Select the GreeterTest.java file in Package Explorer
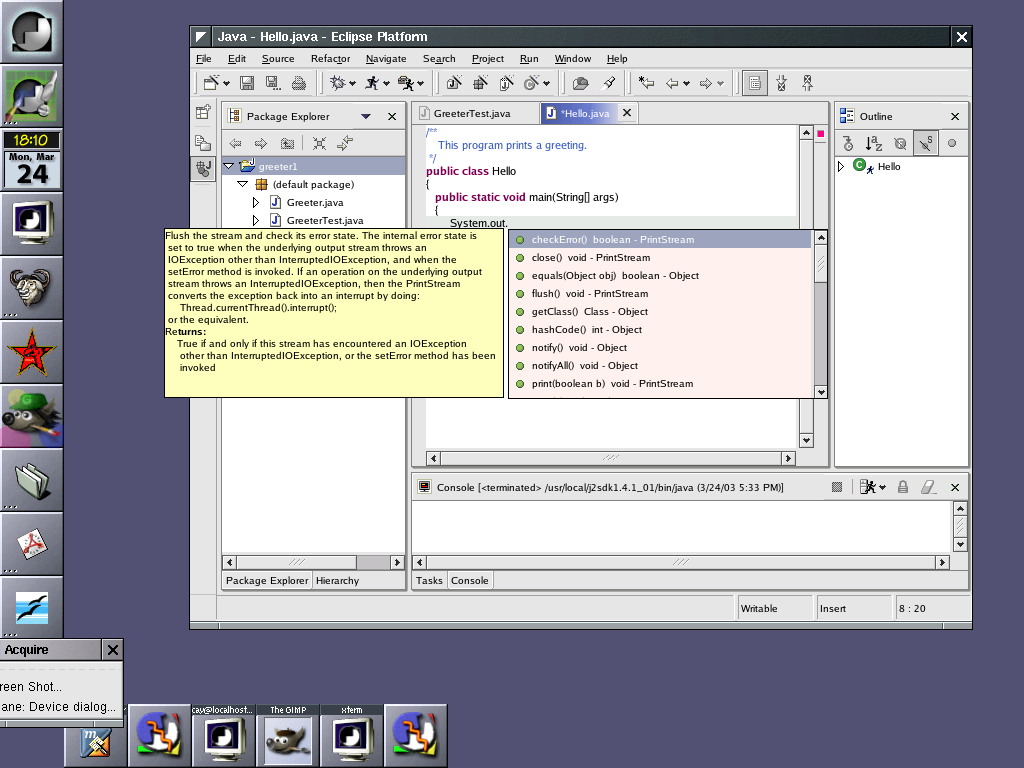 click(325, 221)
